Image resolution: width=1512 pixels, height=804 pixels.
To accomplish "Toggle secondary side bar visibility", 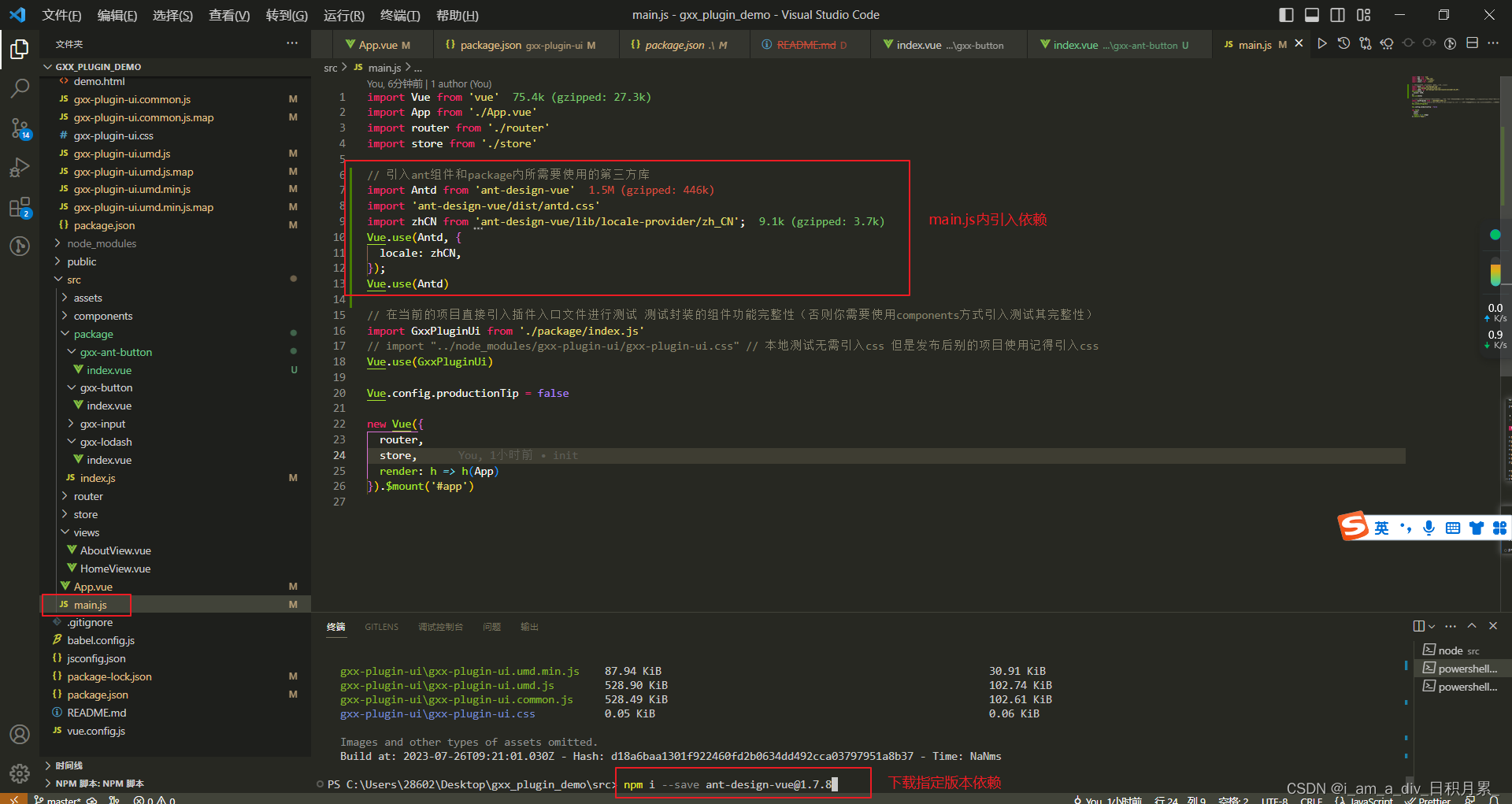I will click(x=1337, y=15).
